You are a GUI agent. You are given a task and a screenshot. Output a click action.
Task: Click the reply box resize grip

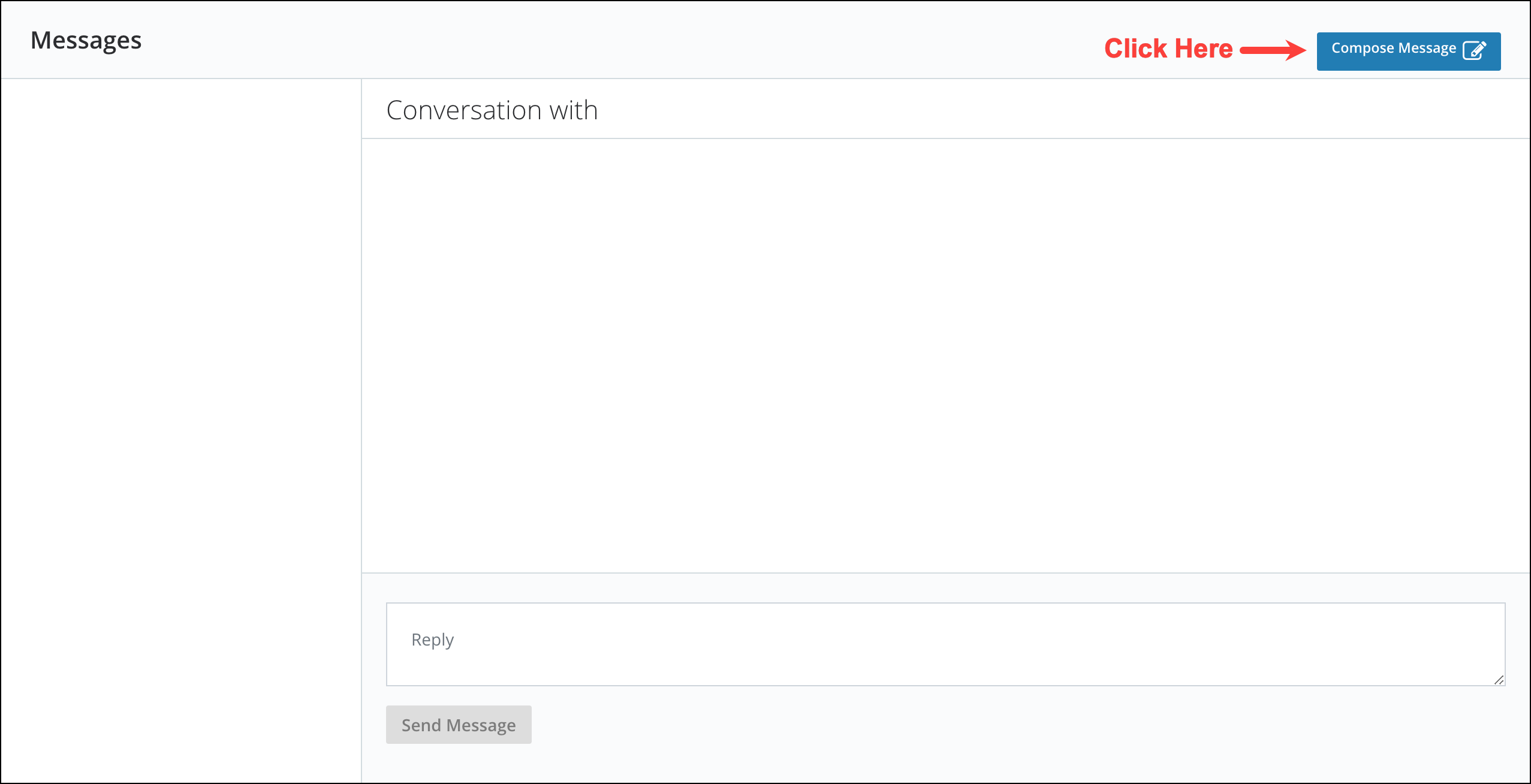(1499, 679)
